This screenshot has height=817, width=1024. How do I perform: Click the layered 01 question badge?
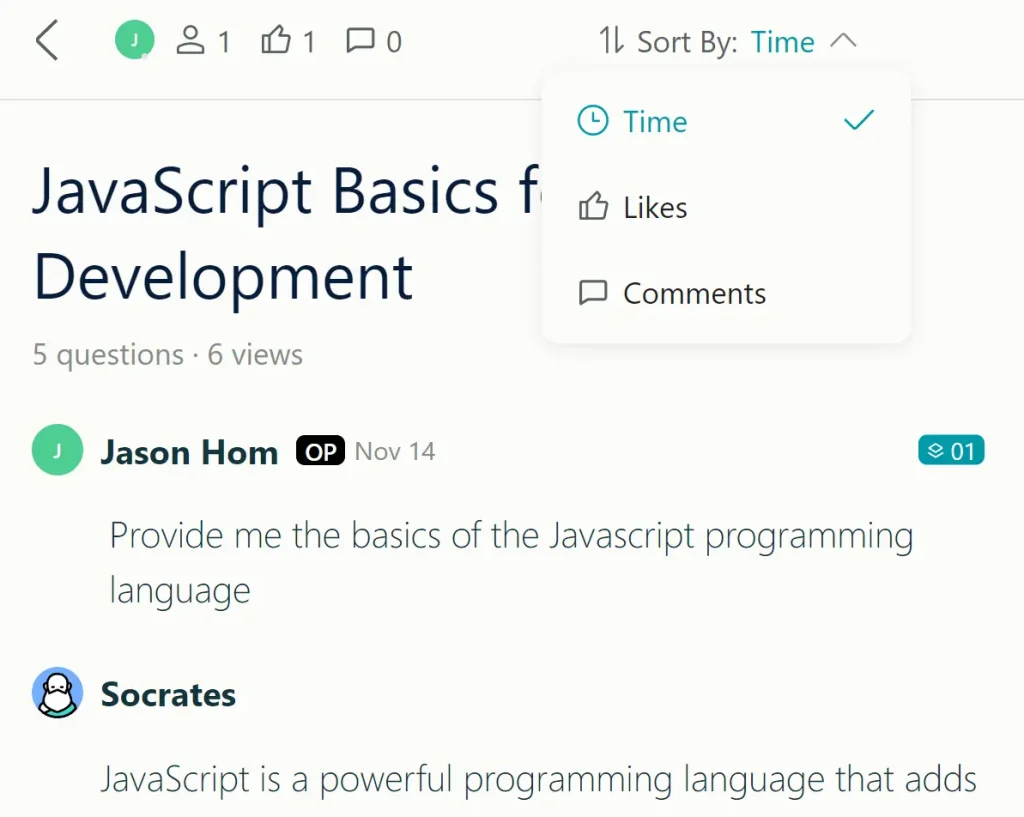(x=951, y=450)
